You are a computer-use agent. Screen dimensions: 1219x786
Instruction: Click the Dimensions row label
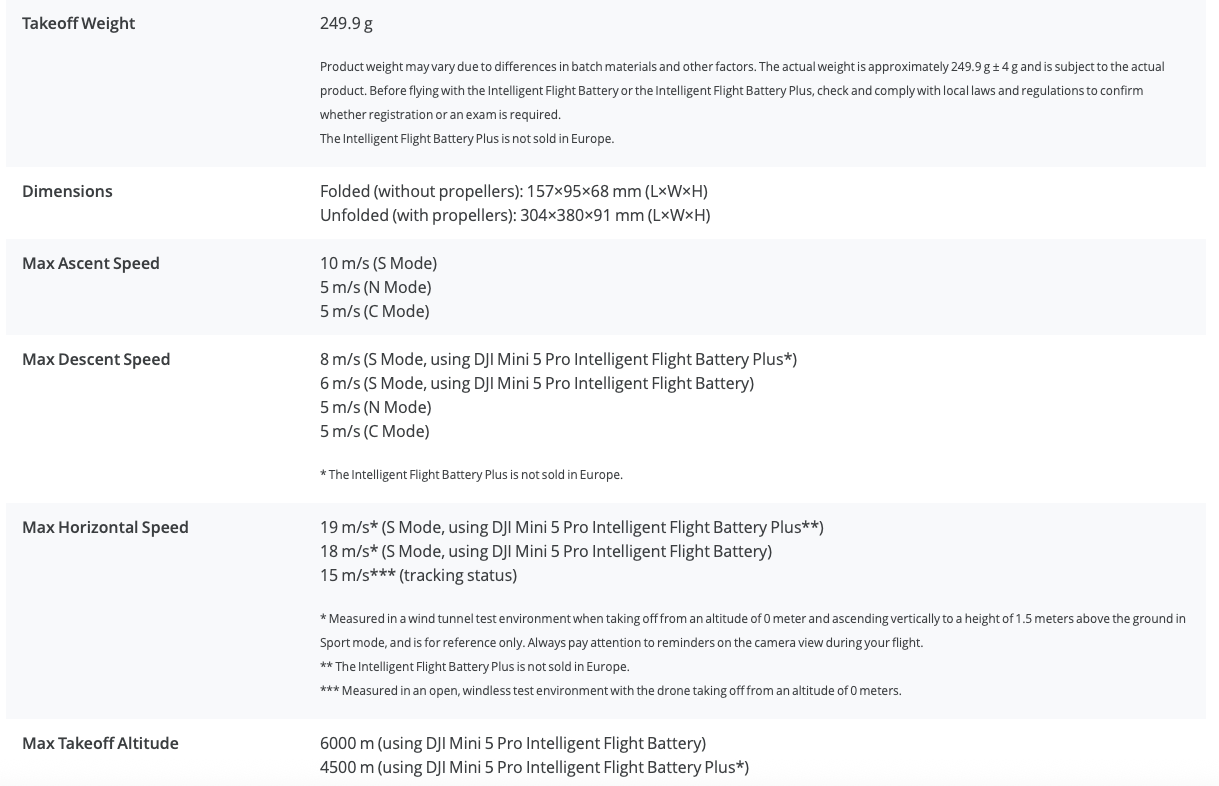(x=67, y=191)
